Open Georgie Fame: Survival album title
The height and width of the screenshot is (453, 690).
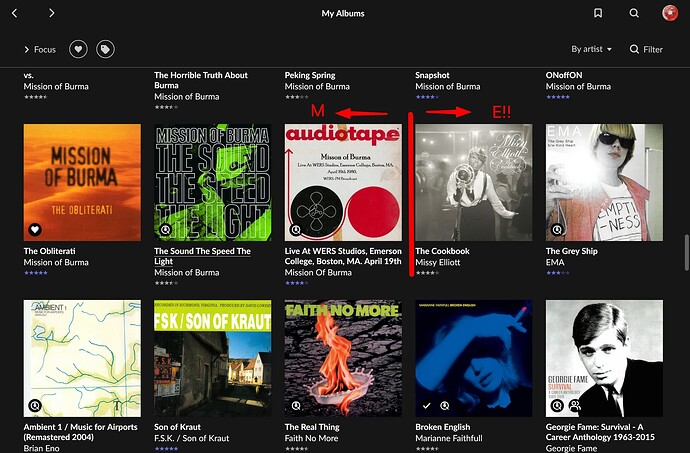pyautogui.click(x=600, y=432)
